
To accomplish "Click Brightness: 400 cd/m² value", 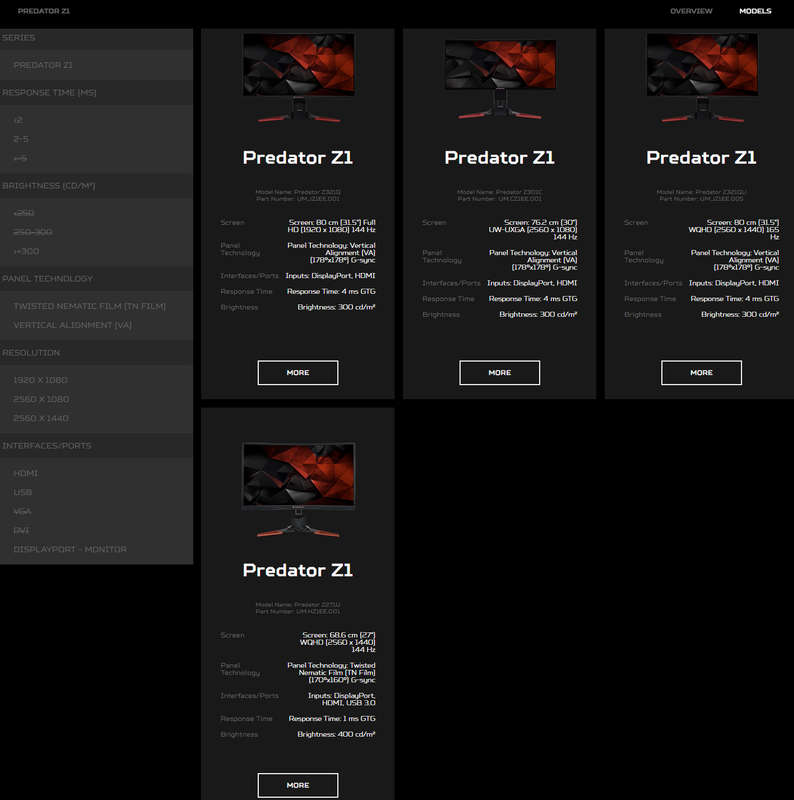I will (x=336, y=734).
